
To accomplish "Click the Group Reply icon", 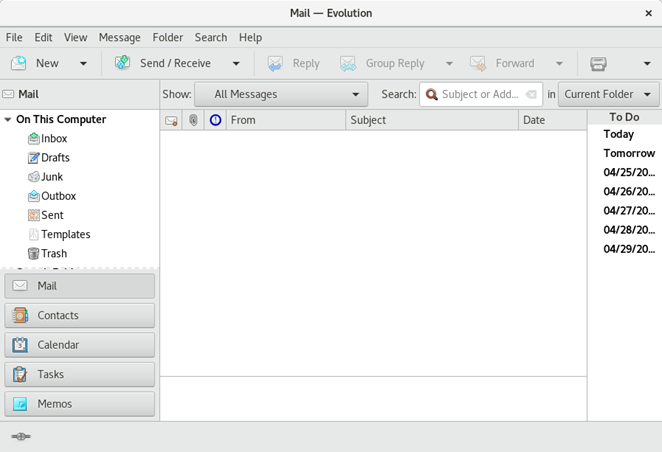I will tap(348, 63).
